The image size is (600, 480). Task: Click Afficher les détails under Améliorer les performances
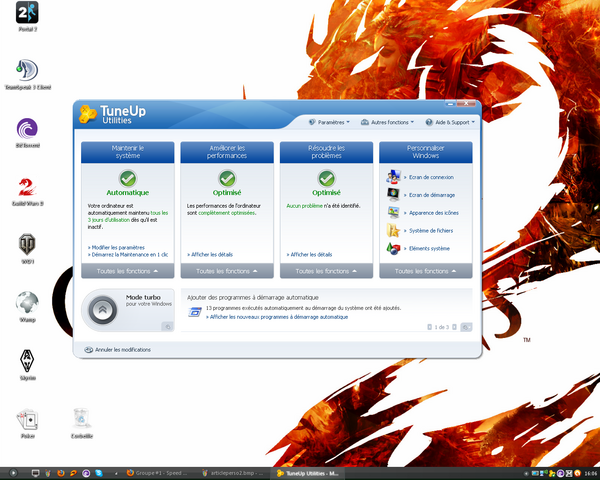coord(210,255)
